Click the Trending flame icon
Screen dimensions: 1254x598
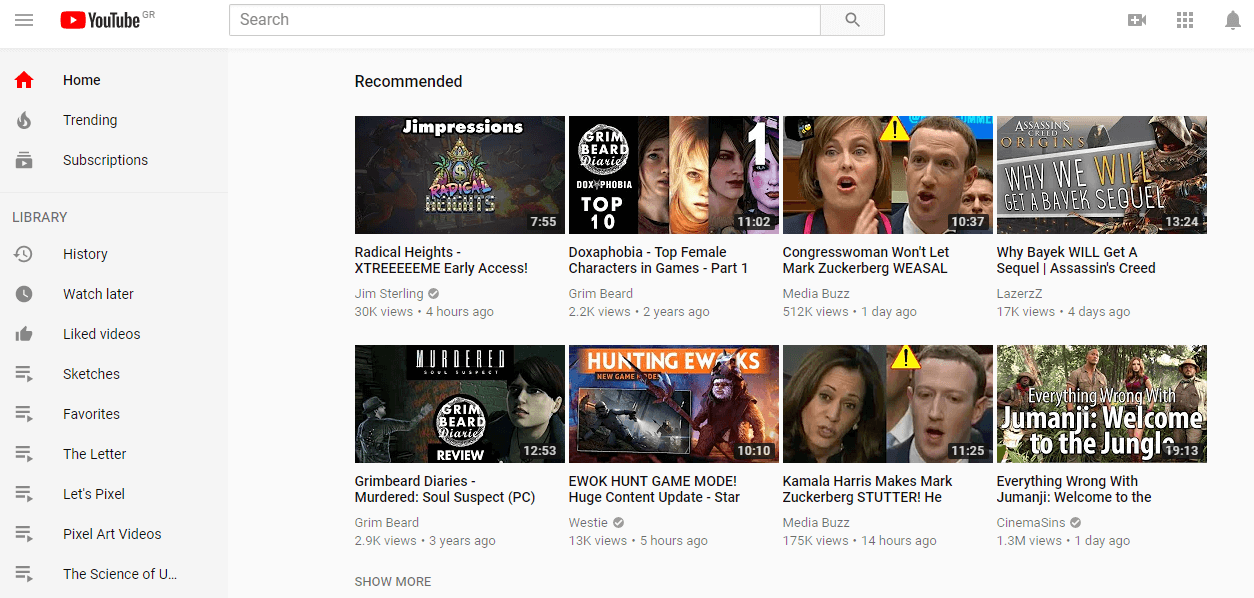pyautogui.click(x=24, y=120)
